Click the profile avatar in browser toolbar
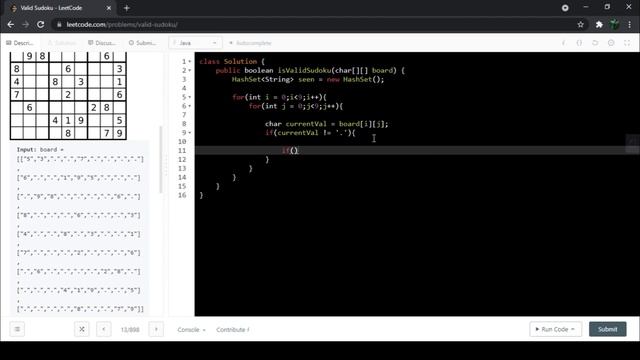Screen dimensions: 640x360 pos(614,24)
